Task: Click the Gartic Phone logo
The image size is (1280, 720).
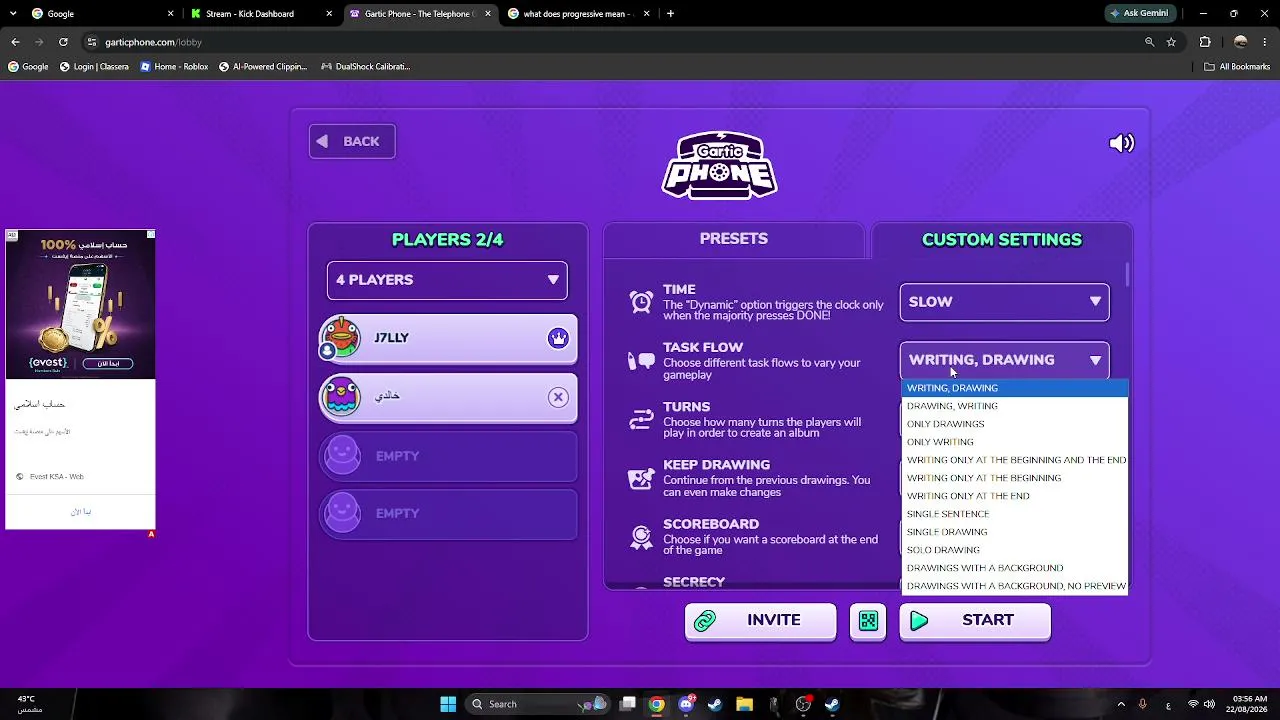Action: [x=720, y=165]
